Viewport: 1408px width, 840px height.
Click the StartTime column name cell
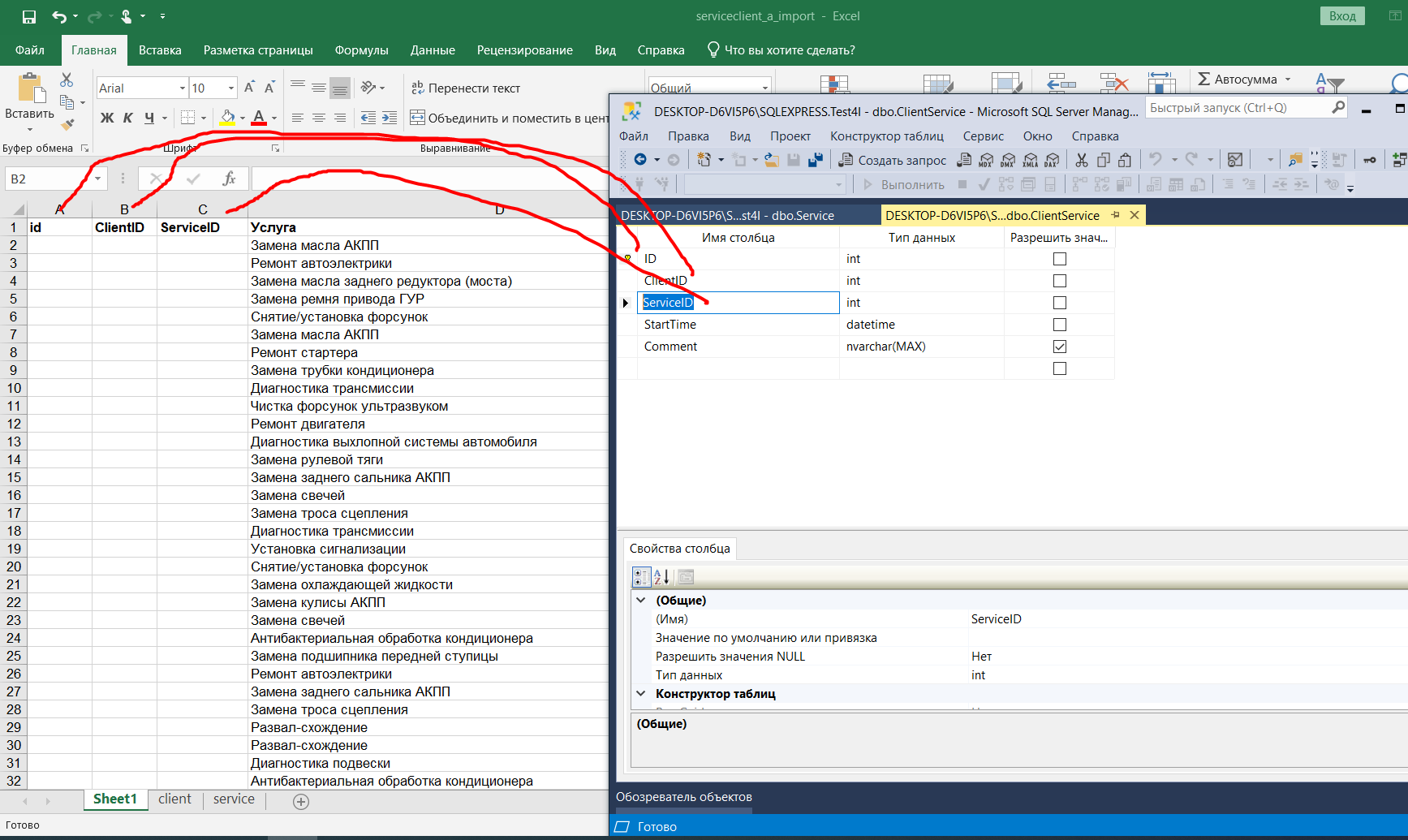point(738,325)
